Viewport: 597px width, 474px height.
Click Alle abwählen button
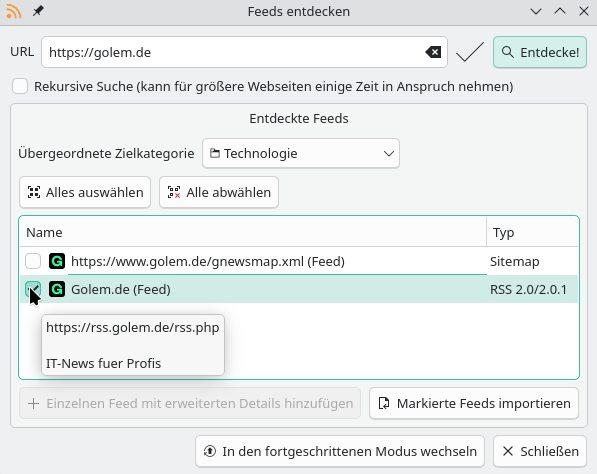tap(219, 192)
